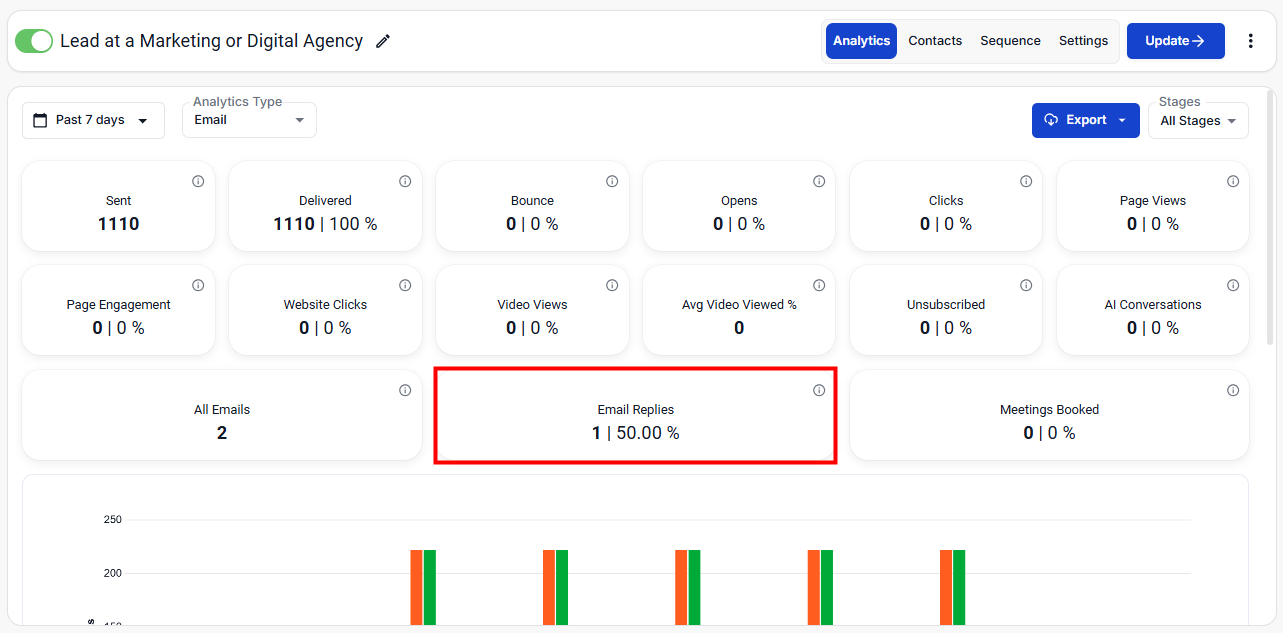Switch to the Contacts tab
The image size is (1283, 633).
[935, 41]
